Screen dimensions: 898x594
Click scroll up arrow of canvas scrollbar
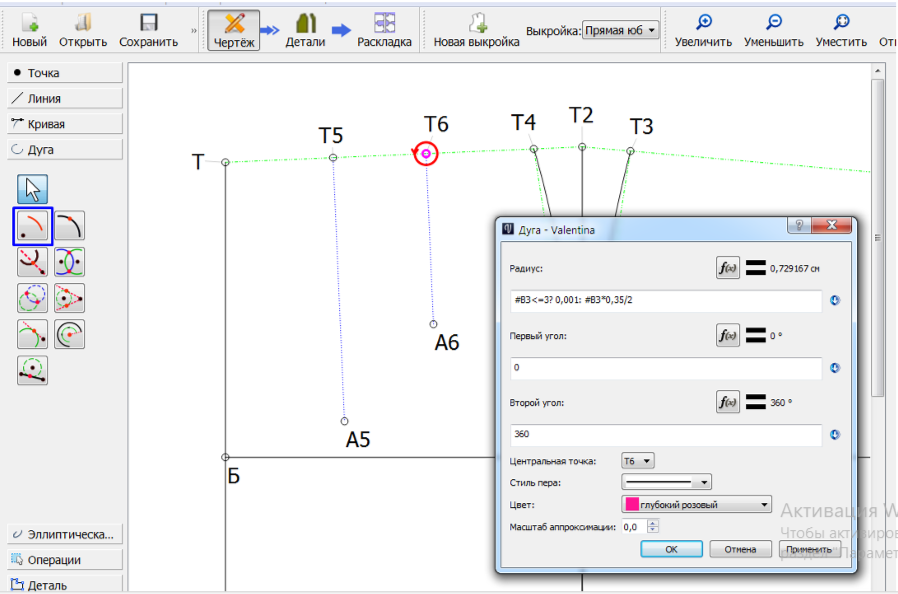[877, 71]
